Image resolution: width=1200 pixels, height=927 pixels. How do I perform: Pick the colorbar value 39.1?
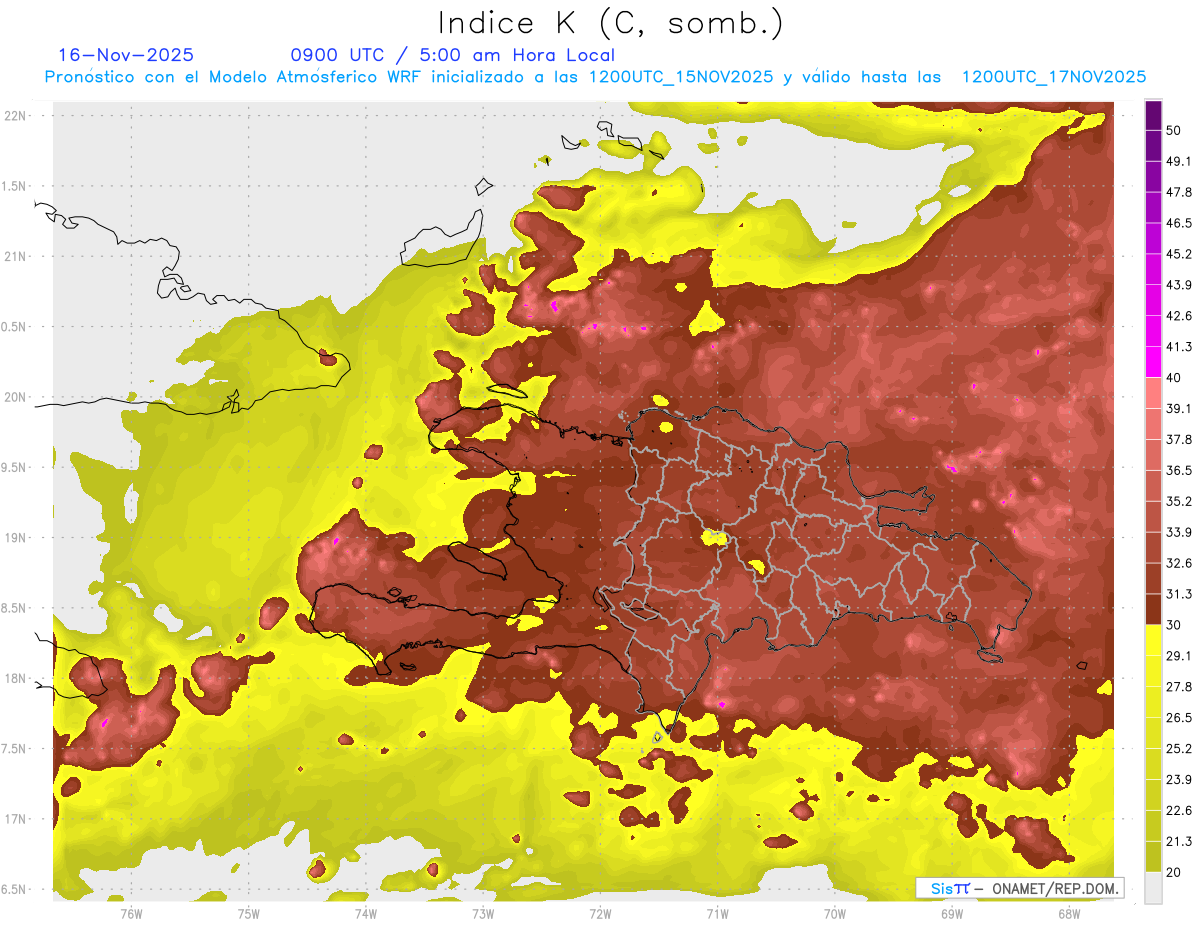pos(1178,409)
